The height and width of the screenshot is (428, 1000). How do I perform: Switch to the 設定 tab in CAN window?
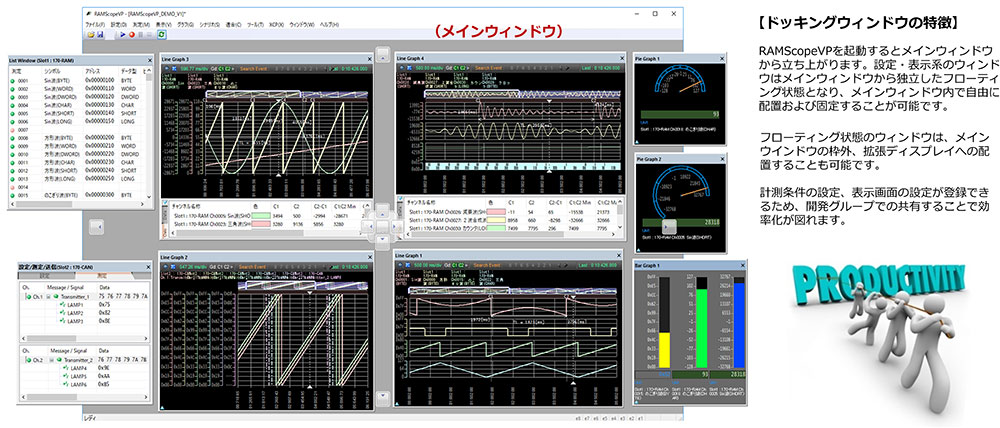coord(44,276)
